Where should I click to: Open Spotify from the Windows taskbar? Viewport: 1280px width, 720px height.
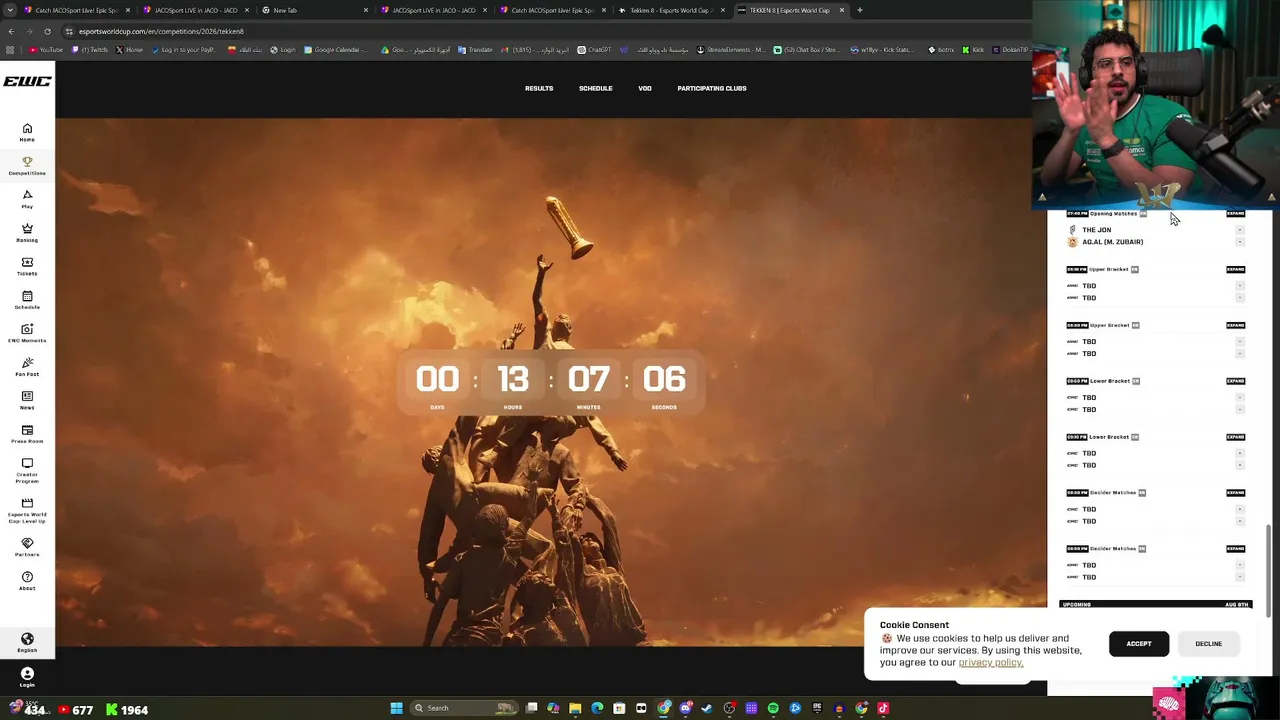point(773,708)
